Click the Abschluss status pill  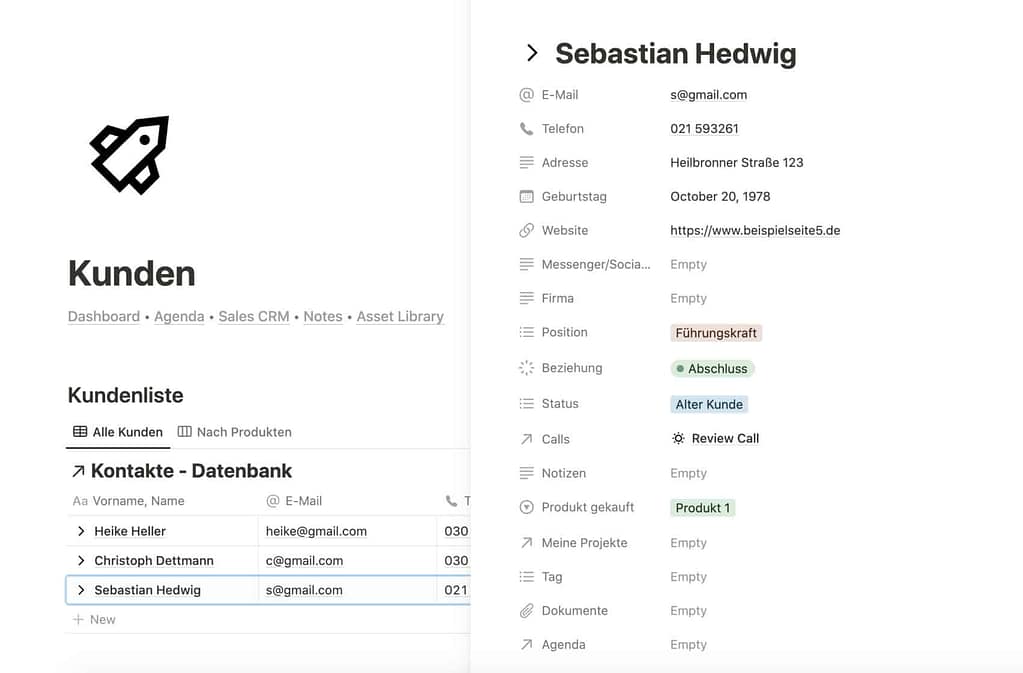point(712,369)
